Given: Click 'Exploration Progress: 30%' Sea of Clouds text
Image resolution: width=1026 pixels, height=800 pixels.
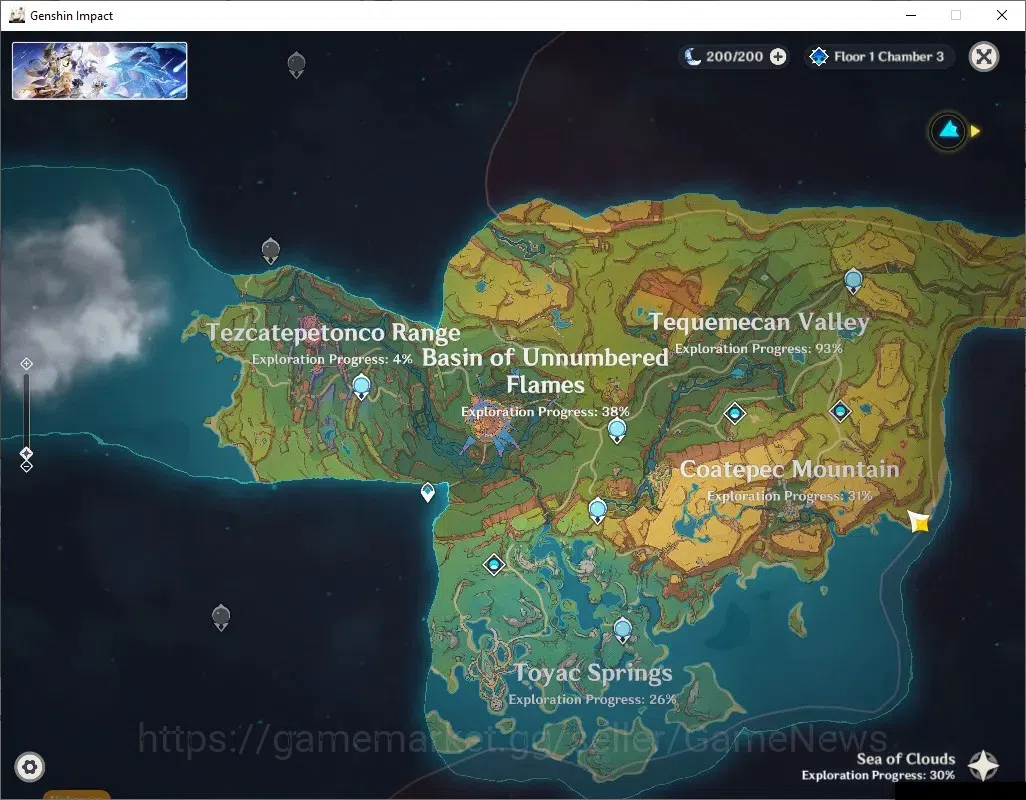Looking at the screenshot, I should (x=878, y=775).
